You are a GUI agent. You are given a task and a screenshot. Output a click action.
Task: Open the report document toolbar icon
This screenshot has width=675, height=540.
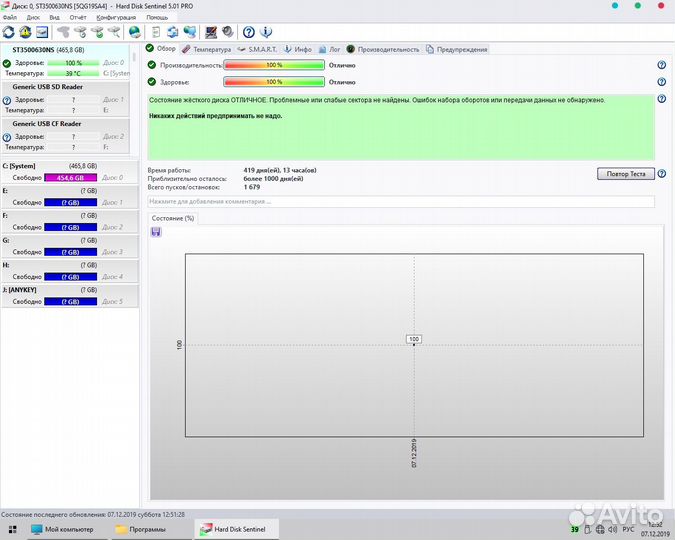(x=156, y=32)
